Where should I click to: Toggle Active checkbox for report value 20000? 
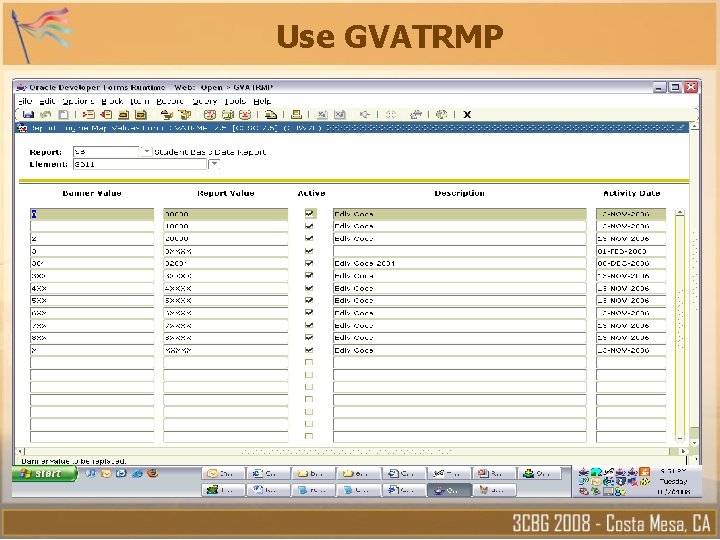click(x=309, y=238)
